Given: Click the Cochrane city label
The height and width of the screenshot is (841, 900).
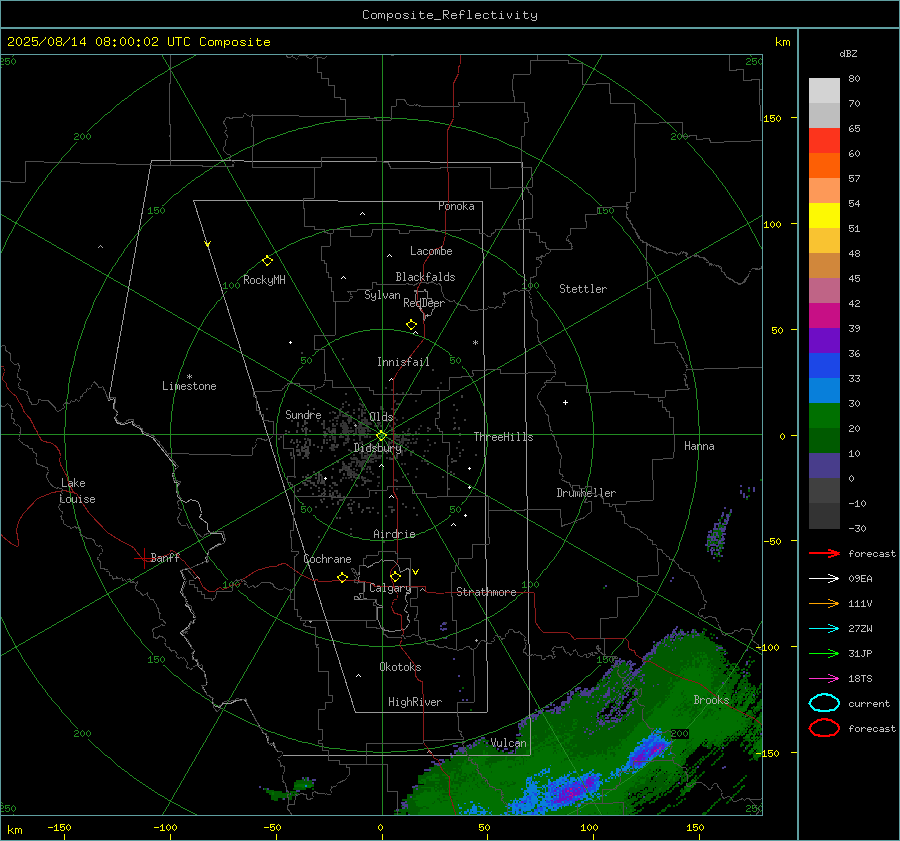Looking at the screenshot, I should click(x=327, y=559).
